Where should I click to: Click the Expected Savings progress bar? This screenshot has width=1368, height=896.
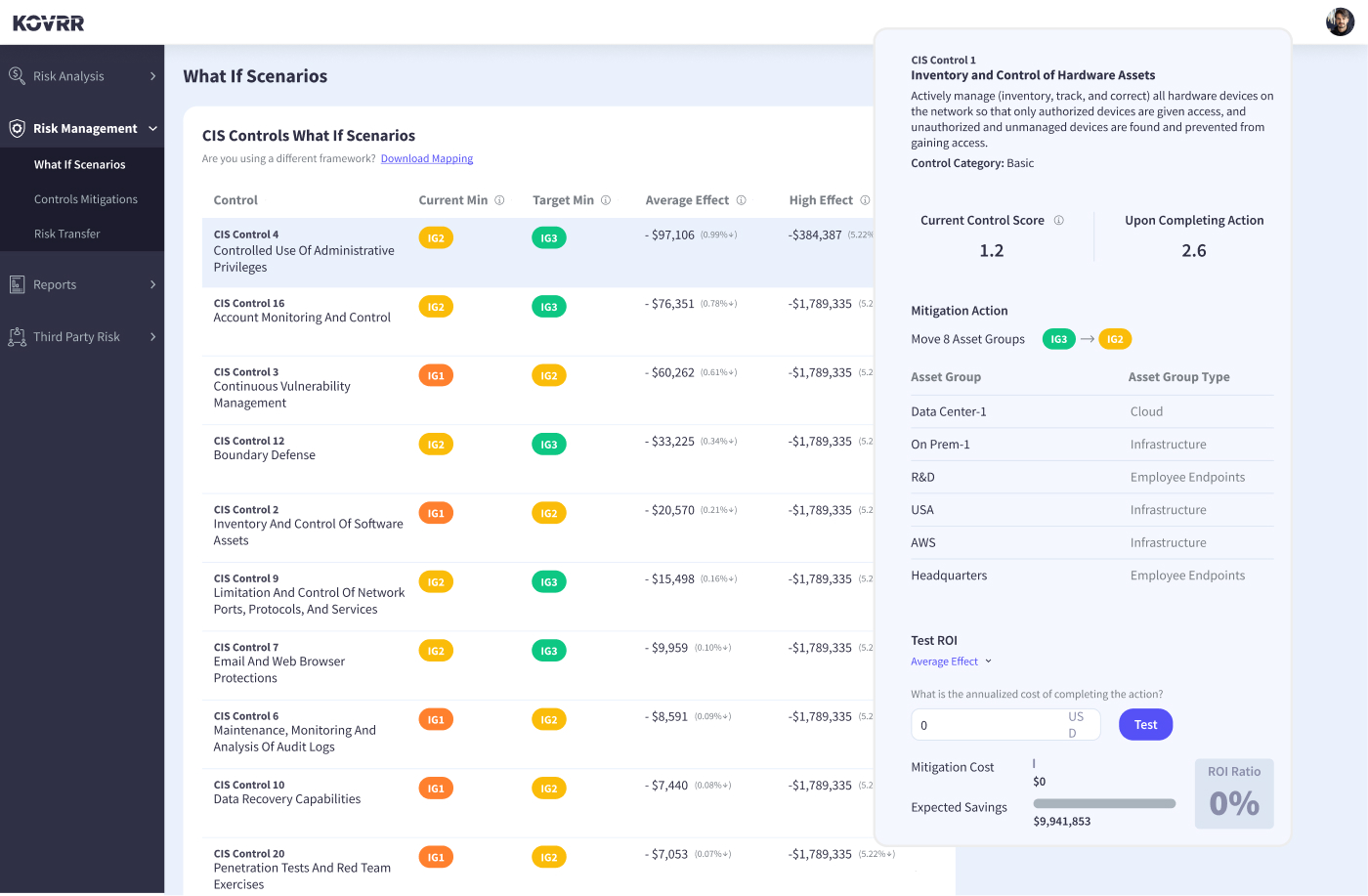(1104, 803)
